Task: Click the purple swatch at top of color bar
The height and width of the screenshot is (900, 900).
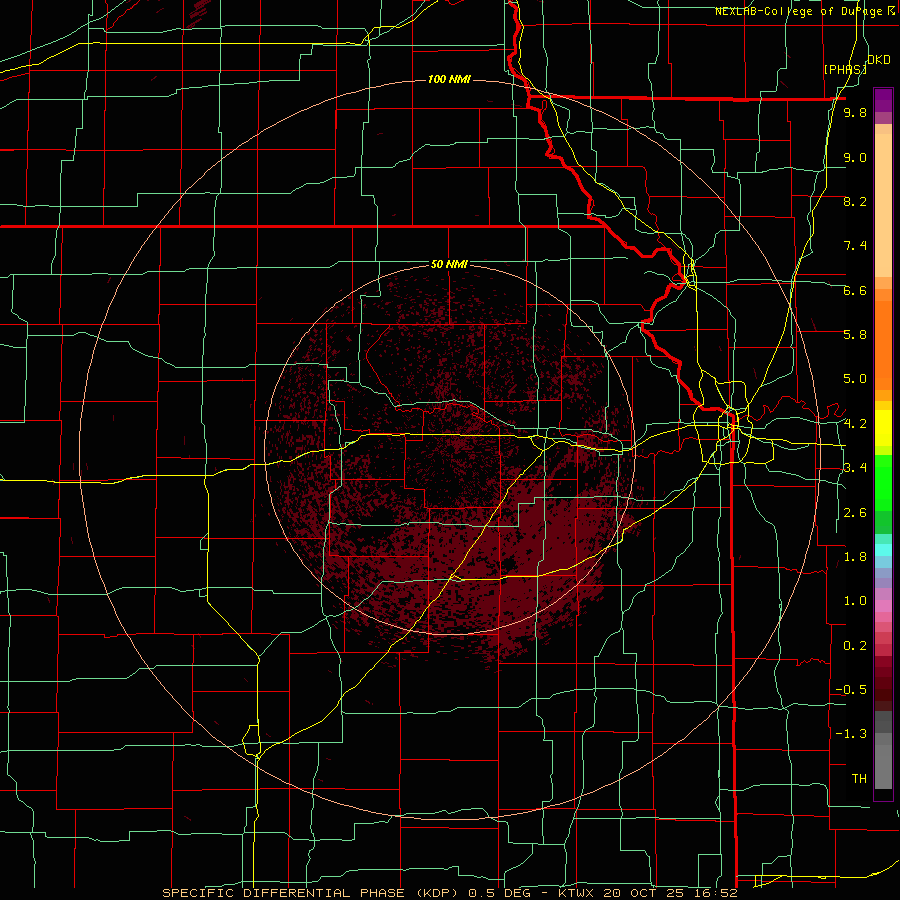Action: (883, 100)
